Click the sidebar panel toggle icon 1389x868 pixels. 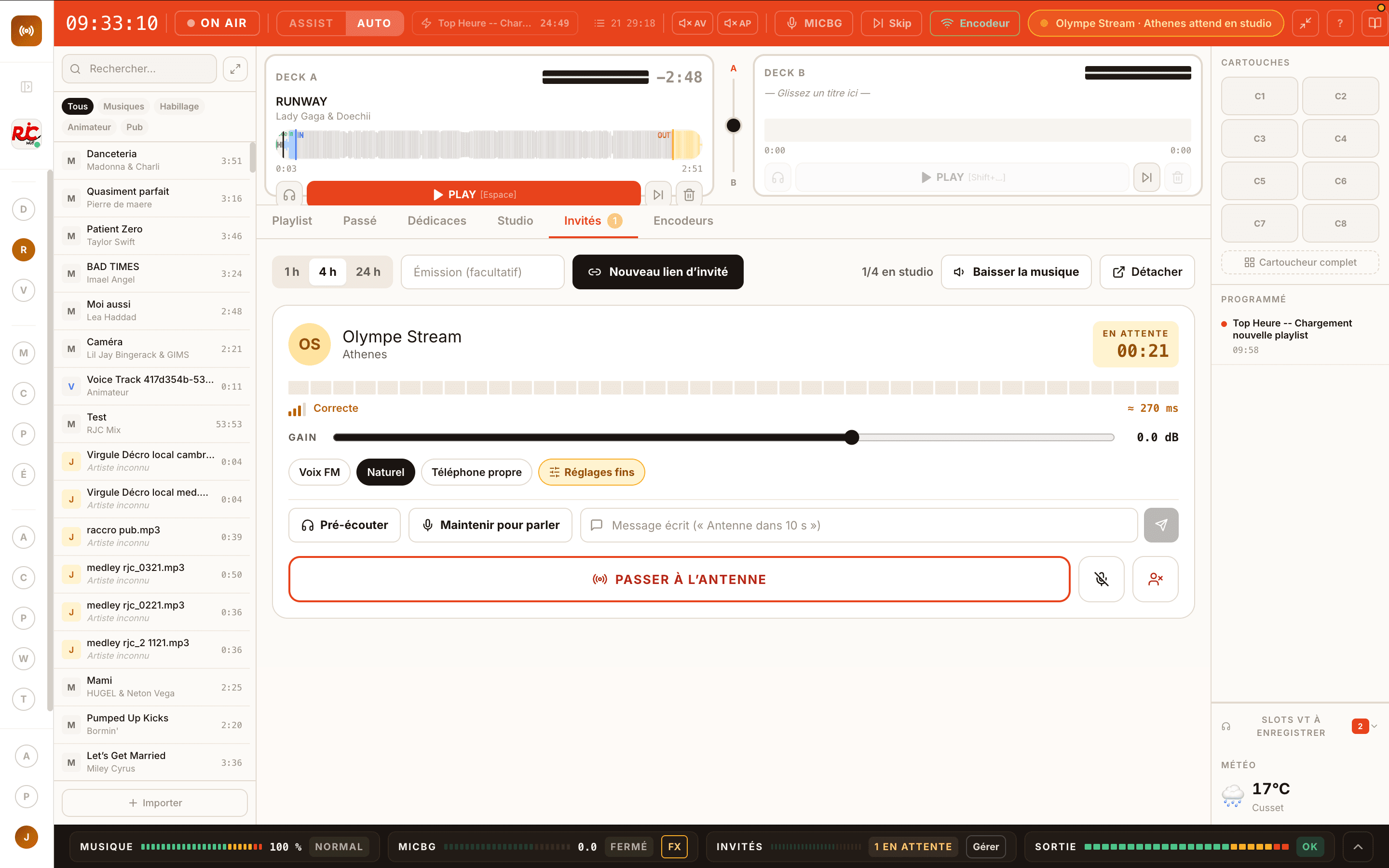pos(27,87)
